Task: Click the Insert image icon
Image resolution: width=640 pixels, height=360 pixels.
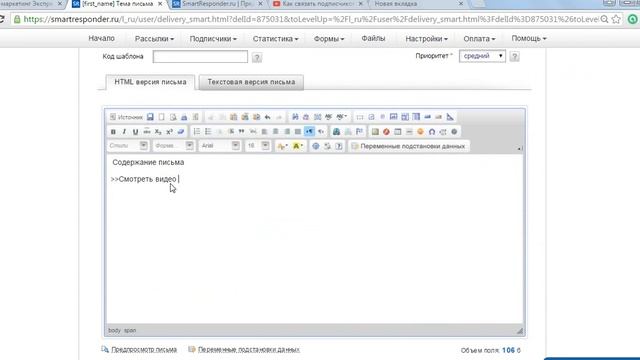Action: 375,132
